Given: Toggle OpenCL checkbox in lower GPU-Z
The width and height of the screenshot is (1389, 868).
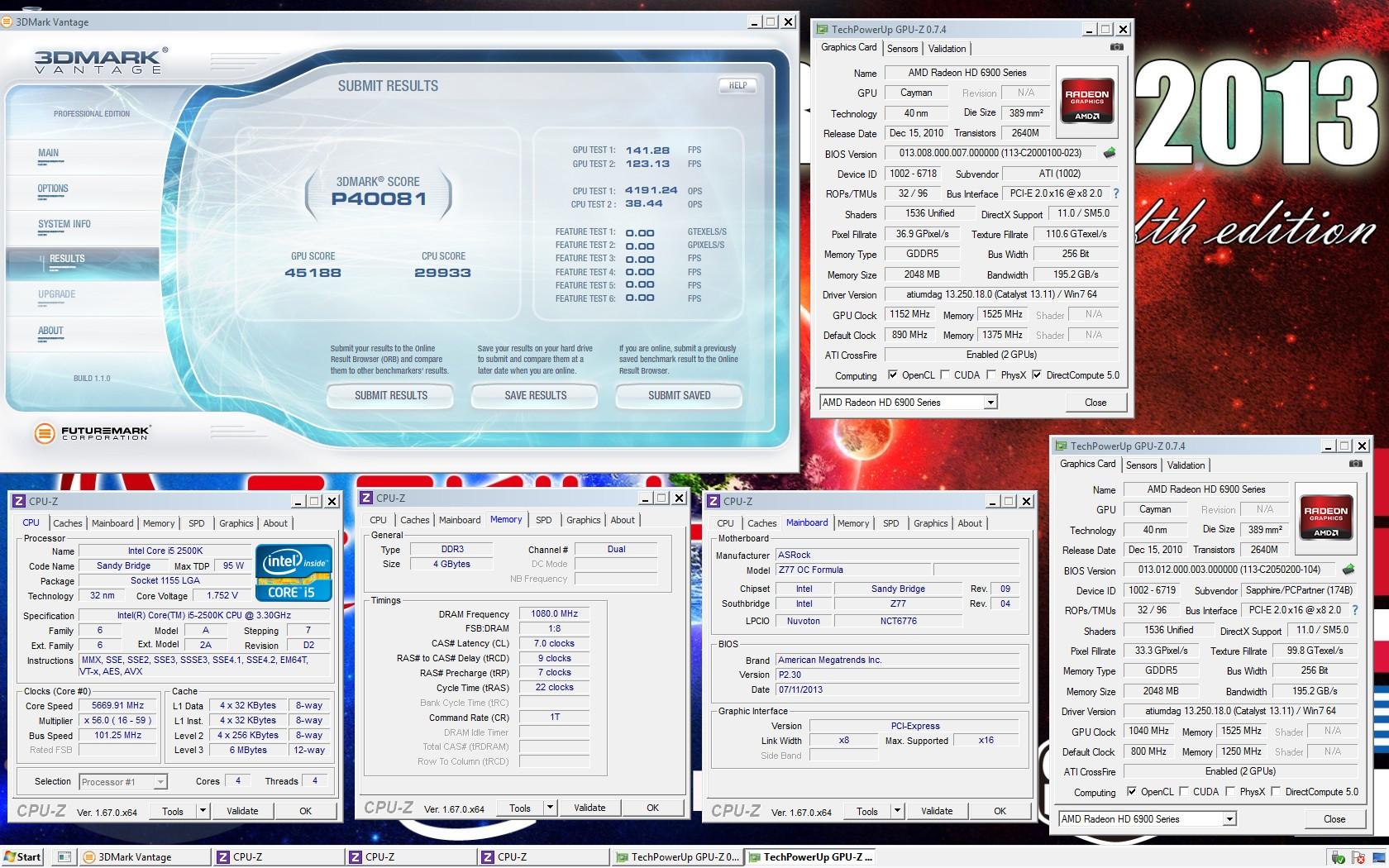Looking at the screenshot, I should point(1131,792).
